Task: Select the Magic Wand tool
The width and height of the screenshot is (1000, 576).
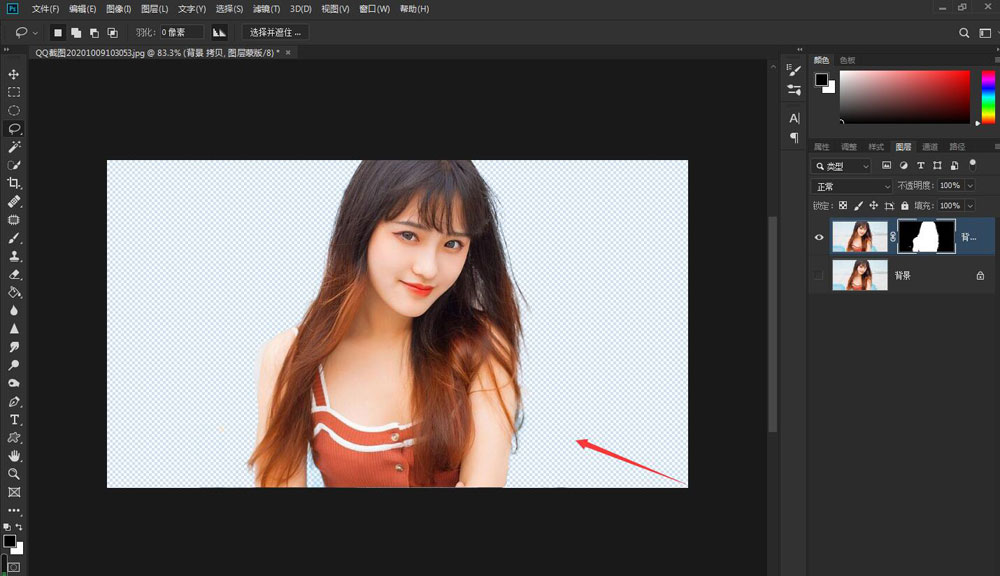Action: 14,147
